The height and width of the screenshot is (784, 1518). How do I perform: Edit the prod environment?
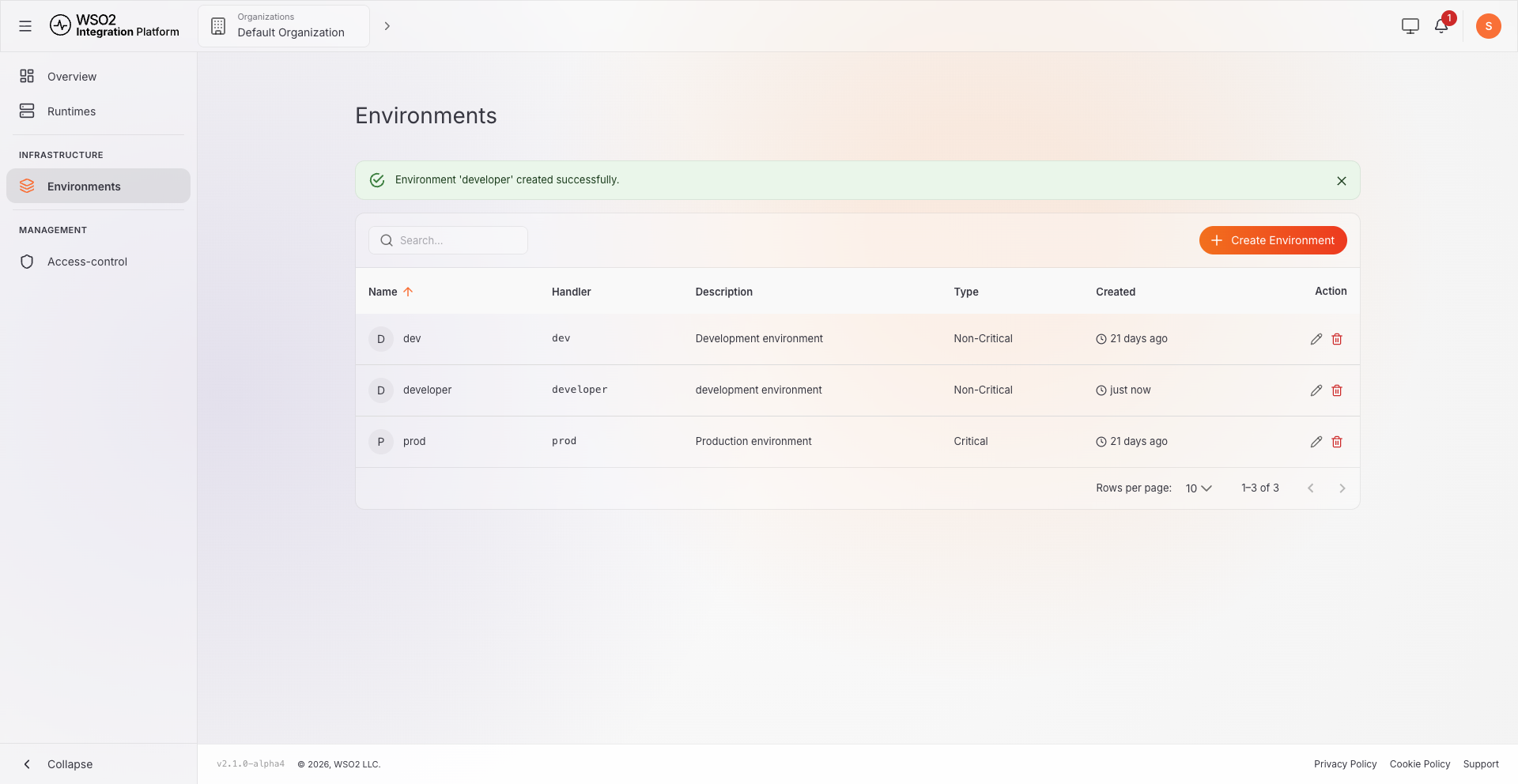[1316, 442]
